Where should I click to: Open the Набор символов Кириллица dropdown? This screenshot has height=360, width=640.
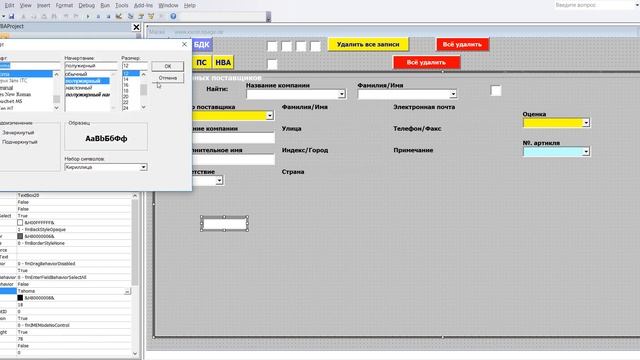pos(143,167)
